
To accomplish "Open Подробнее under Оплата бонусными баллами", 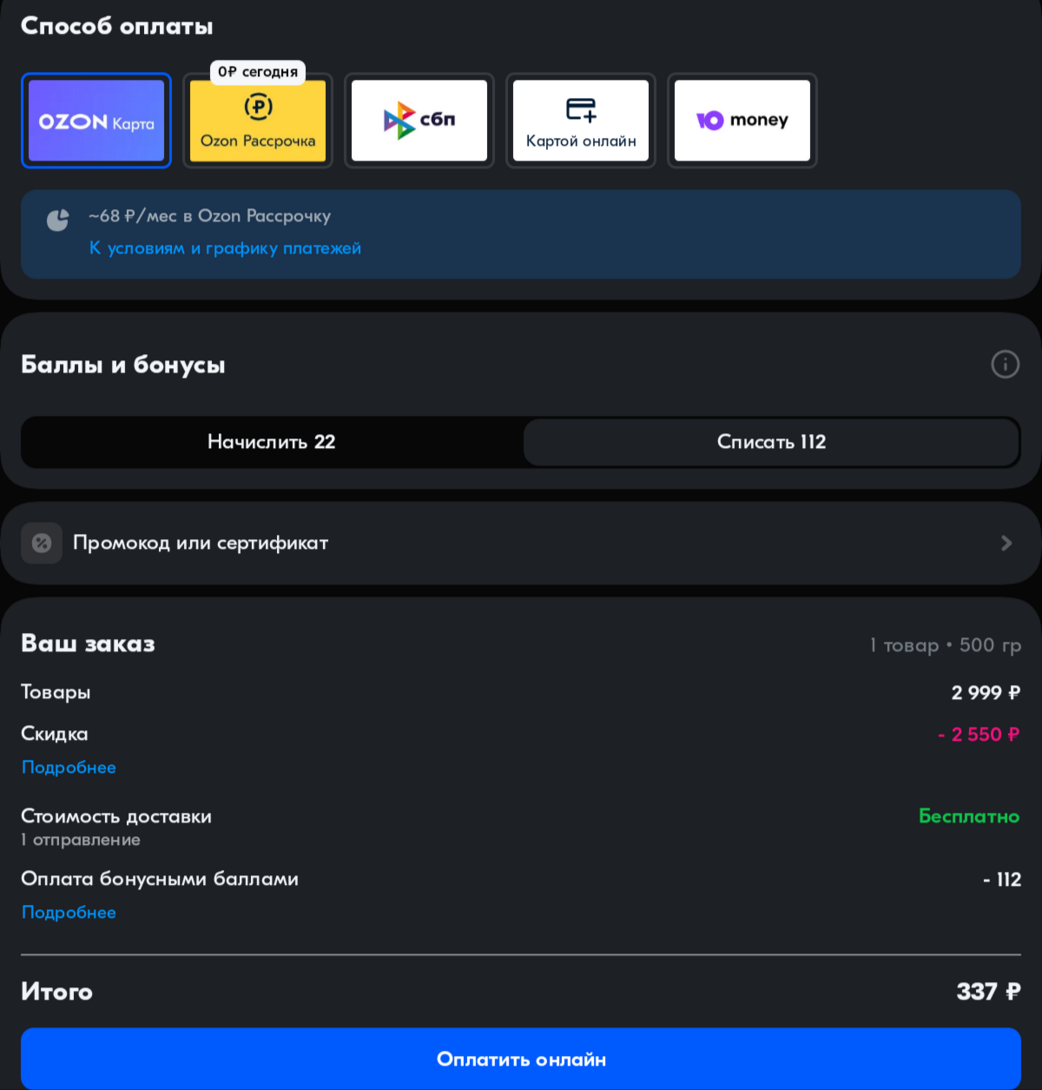I will tap(69, 913).
